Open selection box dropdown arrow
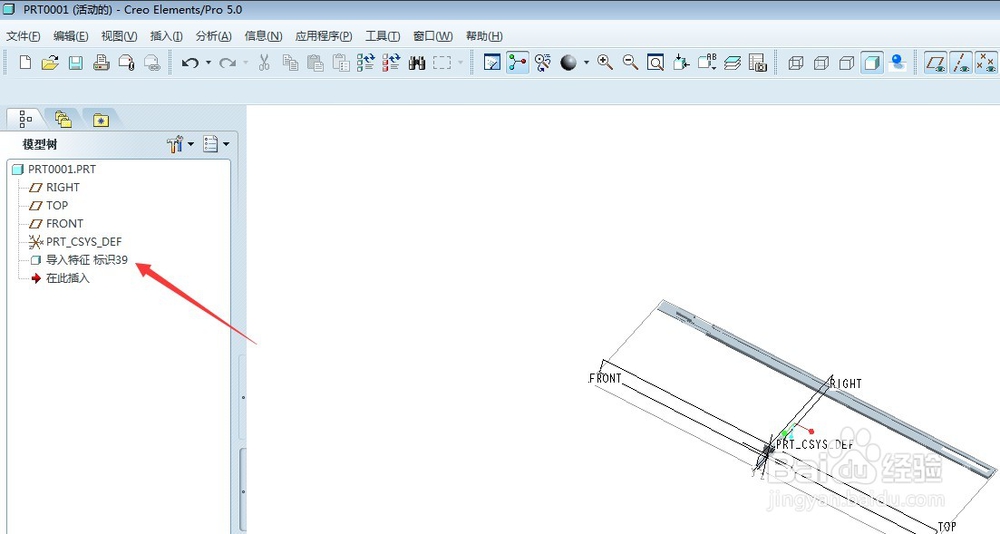Image resolution: width=1000 pixels, height=534 pixels. point(460,63)
